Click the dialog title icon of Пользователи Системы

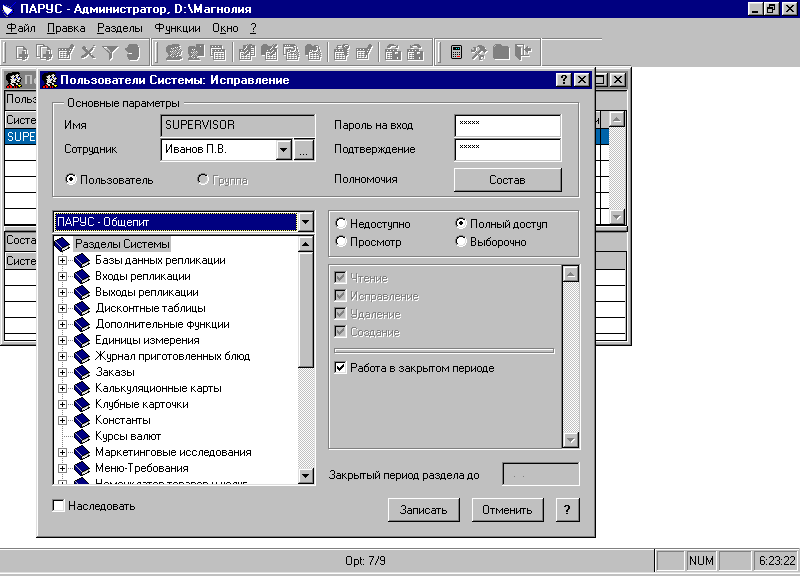[x=50, y=80]
